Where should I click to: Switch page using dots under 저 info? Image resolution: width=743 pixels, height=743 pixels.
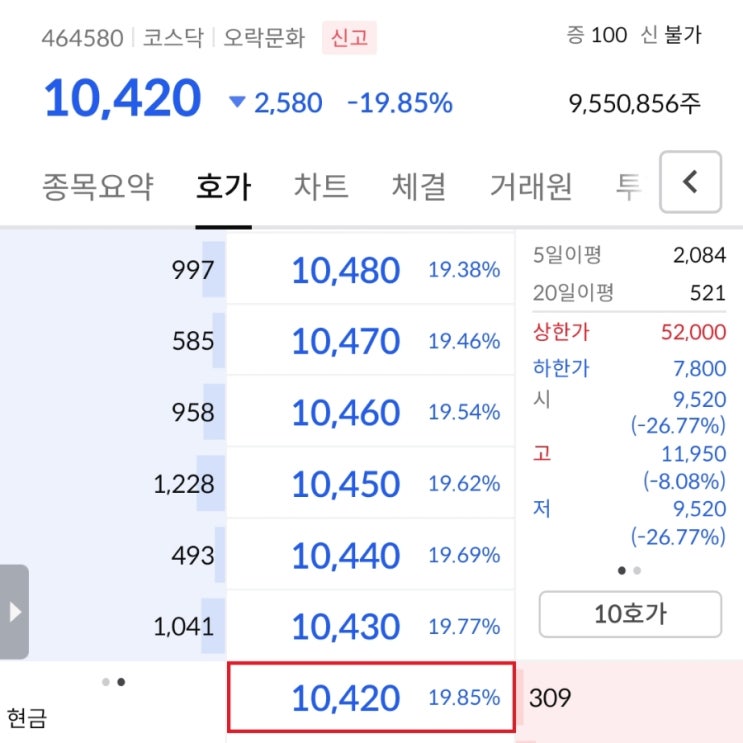pyautogui.click(x=629, y=571)
